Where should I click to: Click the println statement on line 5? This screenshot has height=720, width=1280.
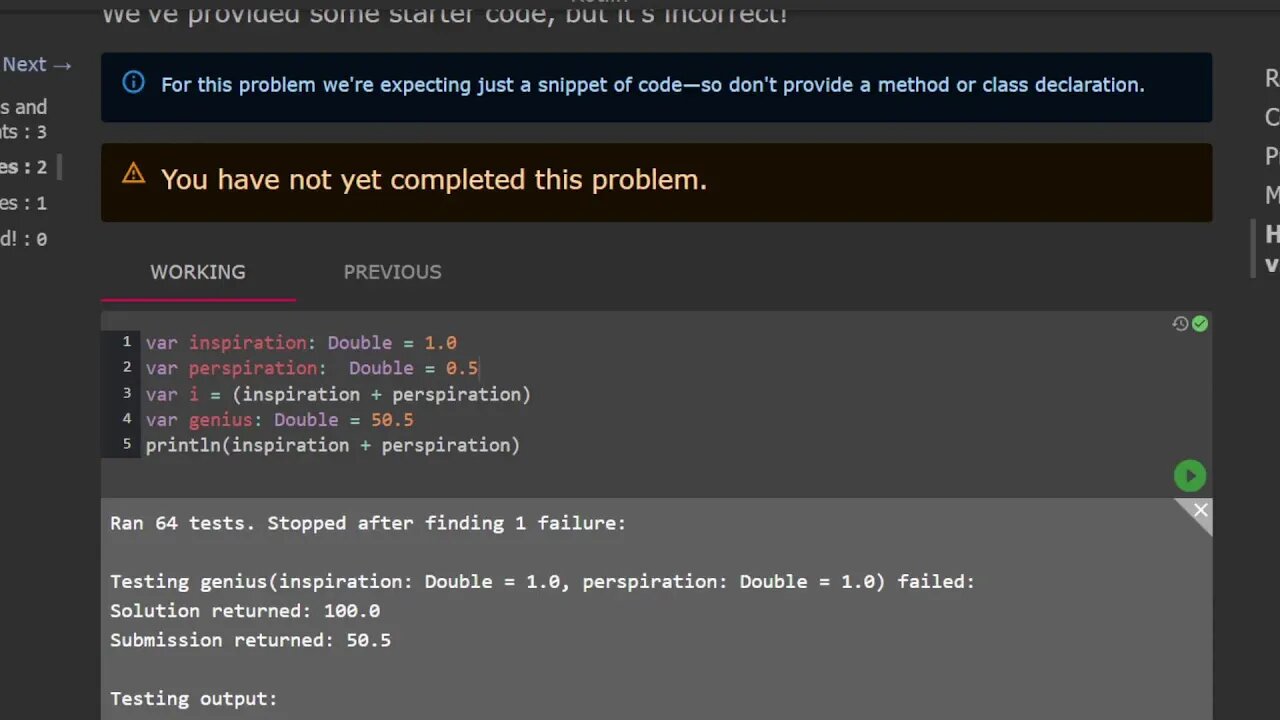tap(333, 445)
